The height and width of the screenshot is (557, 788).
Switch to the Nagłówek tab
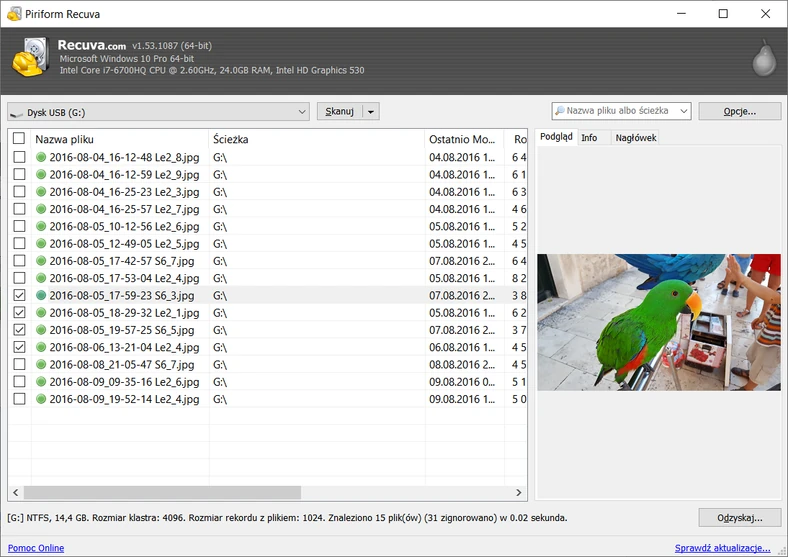coord(635,138)
